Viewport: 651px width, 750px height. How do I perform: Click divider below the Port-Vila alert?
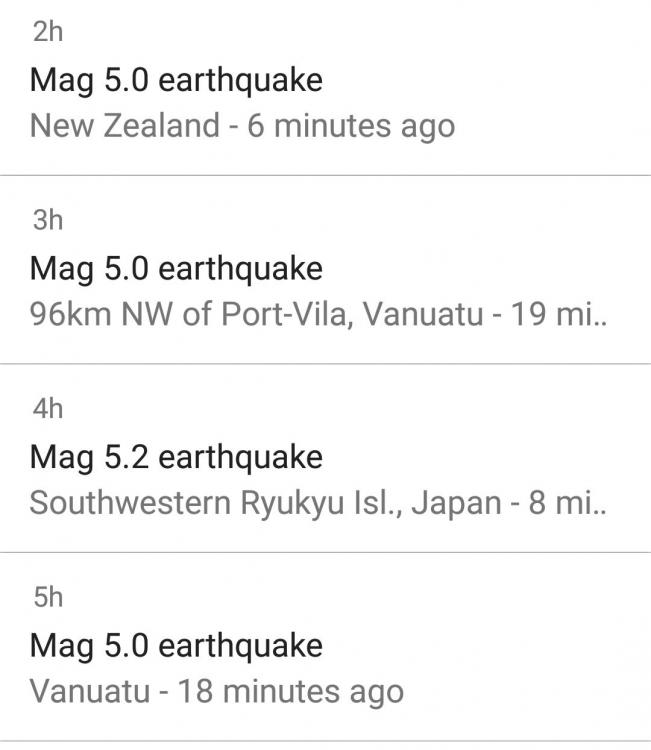point(325,364)
